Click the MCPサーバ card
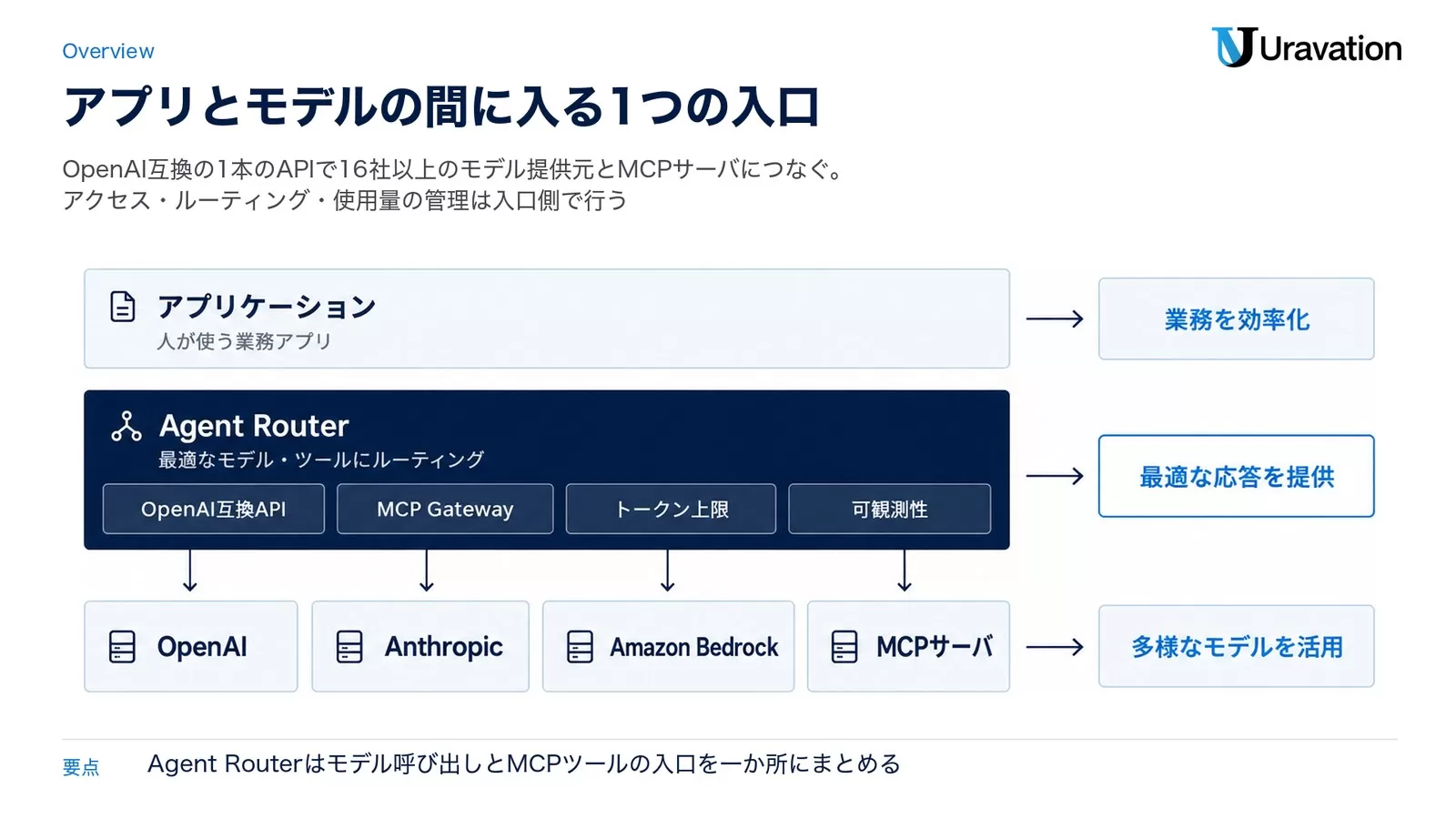Viewport: 1456px width, 819px height. [x=908, y=646]
